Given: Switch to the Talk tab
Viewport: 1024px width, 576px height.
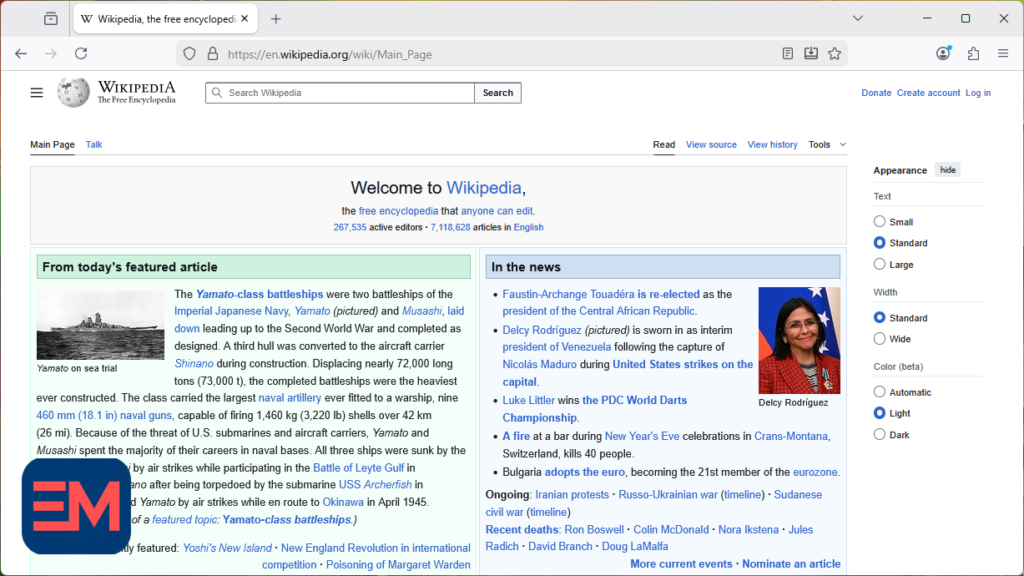Looking at the screenshot, I should click(x=93, y=144).
